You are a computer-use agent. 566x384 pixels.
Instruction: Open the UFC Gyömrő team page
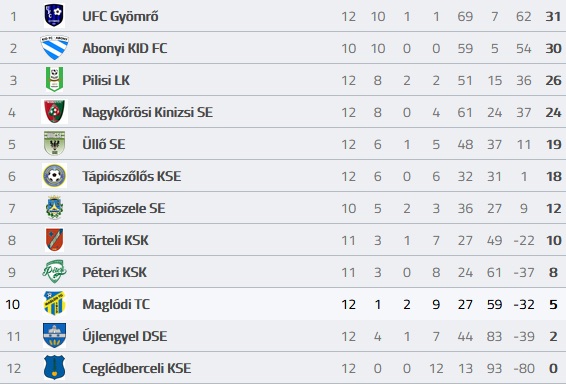(x=120, y=17)
